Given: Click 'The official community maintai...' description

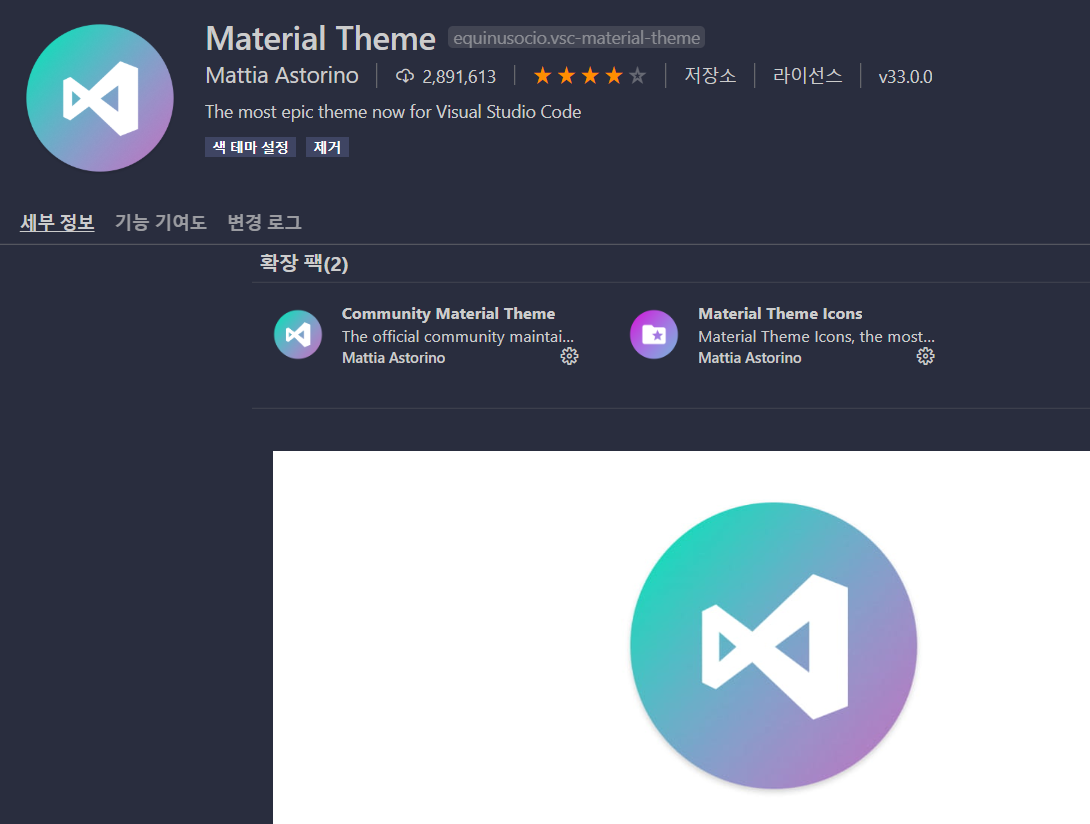Looking at the screenshot, I should tap(457, 337).
